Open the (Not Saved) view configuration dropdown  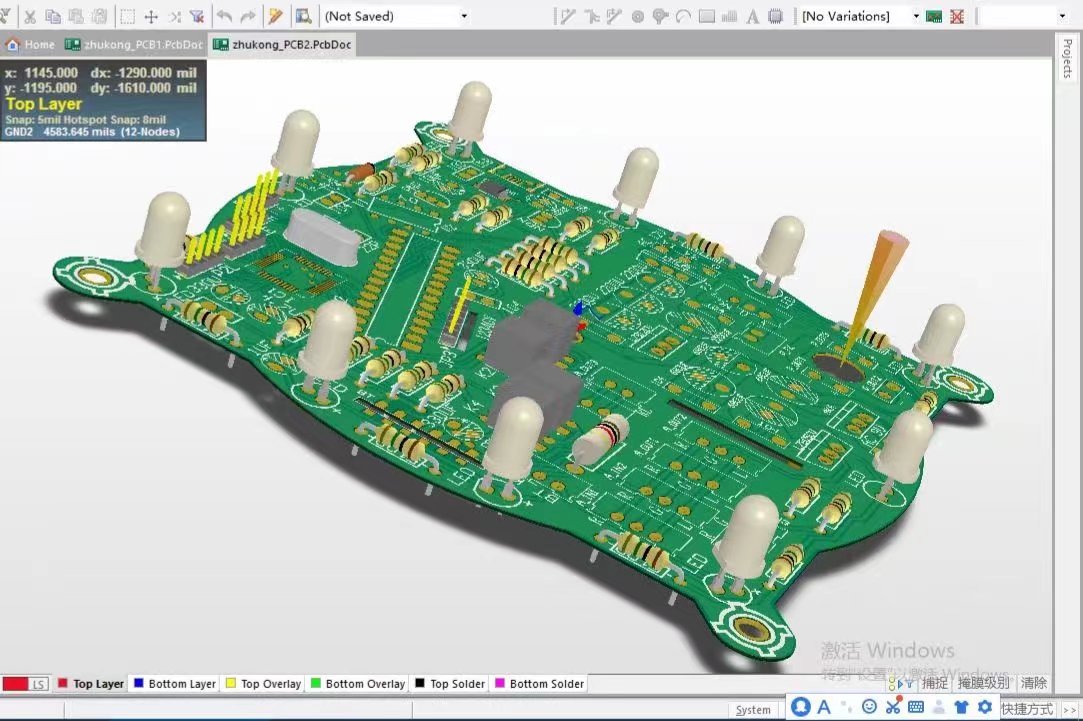point(463,16)
